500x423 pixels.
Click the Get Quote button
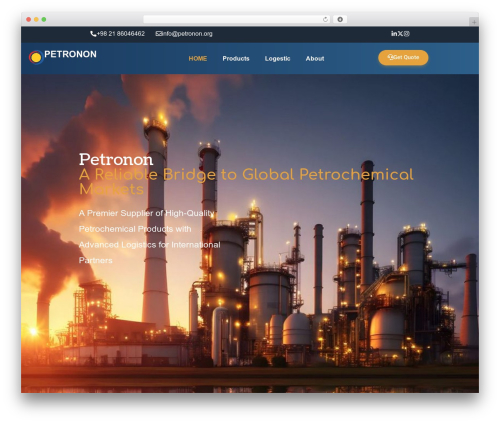tap(403, 57)
